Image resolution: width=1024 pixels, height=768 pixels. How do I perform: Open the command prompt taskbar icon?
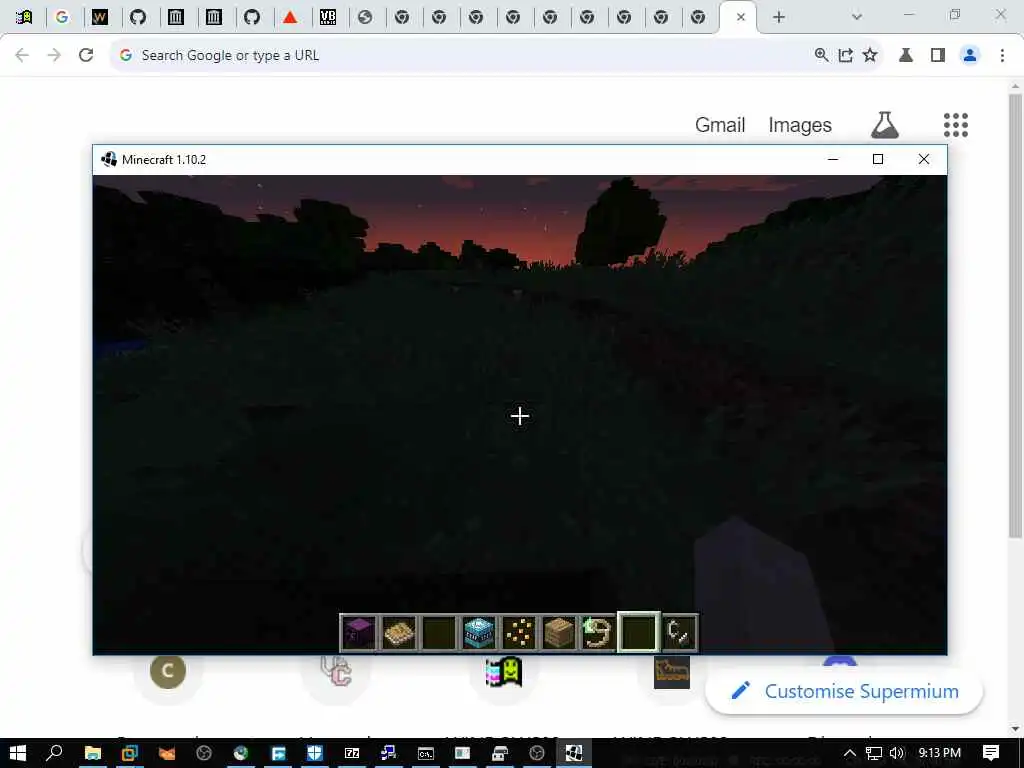click(x=426, y=753)
